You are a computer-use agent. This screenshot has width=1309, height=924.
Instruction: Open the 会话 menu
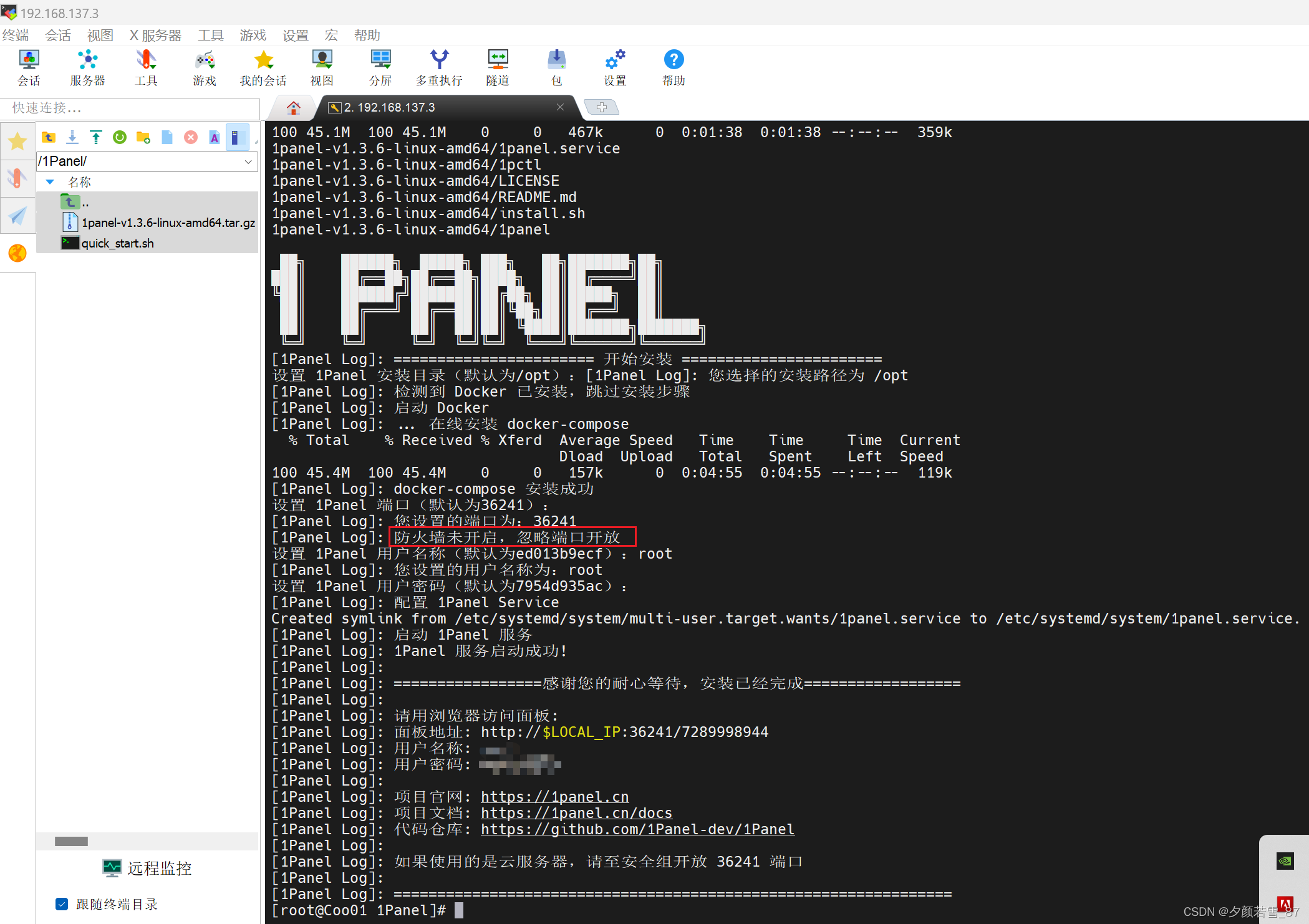click(x=58, y=35)
